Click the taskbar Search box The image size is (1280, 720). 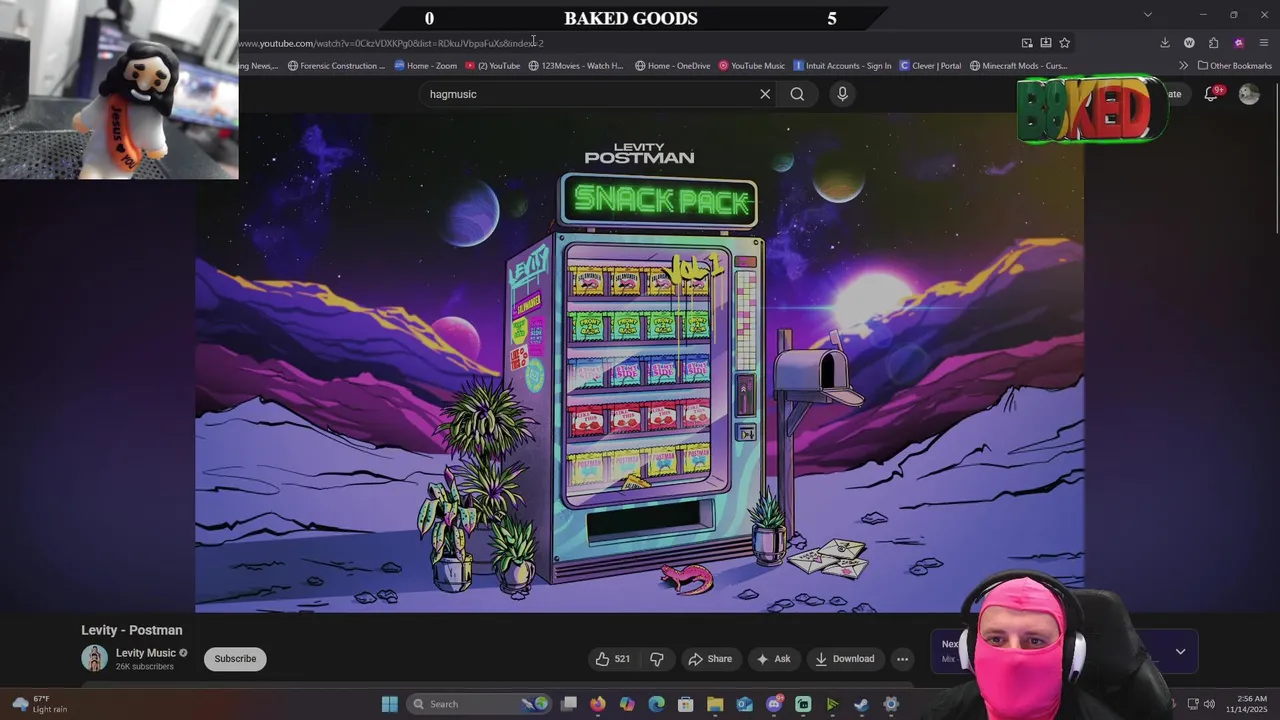pos(481,704)
